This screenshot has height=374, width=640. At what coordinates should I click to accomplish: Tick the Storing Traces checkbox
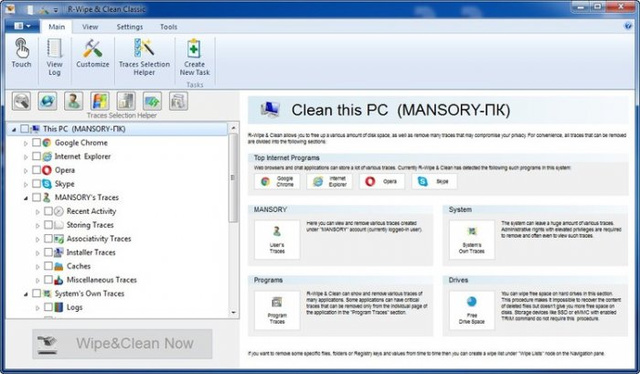pyautogui.click(x=48, y=225)
